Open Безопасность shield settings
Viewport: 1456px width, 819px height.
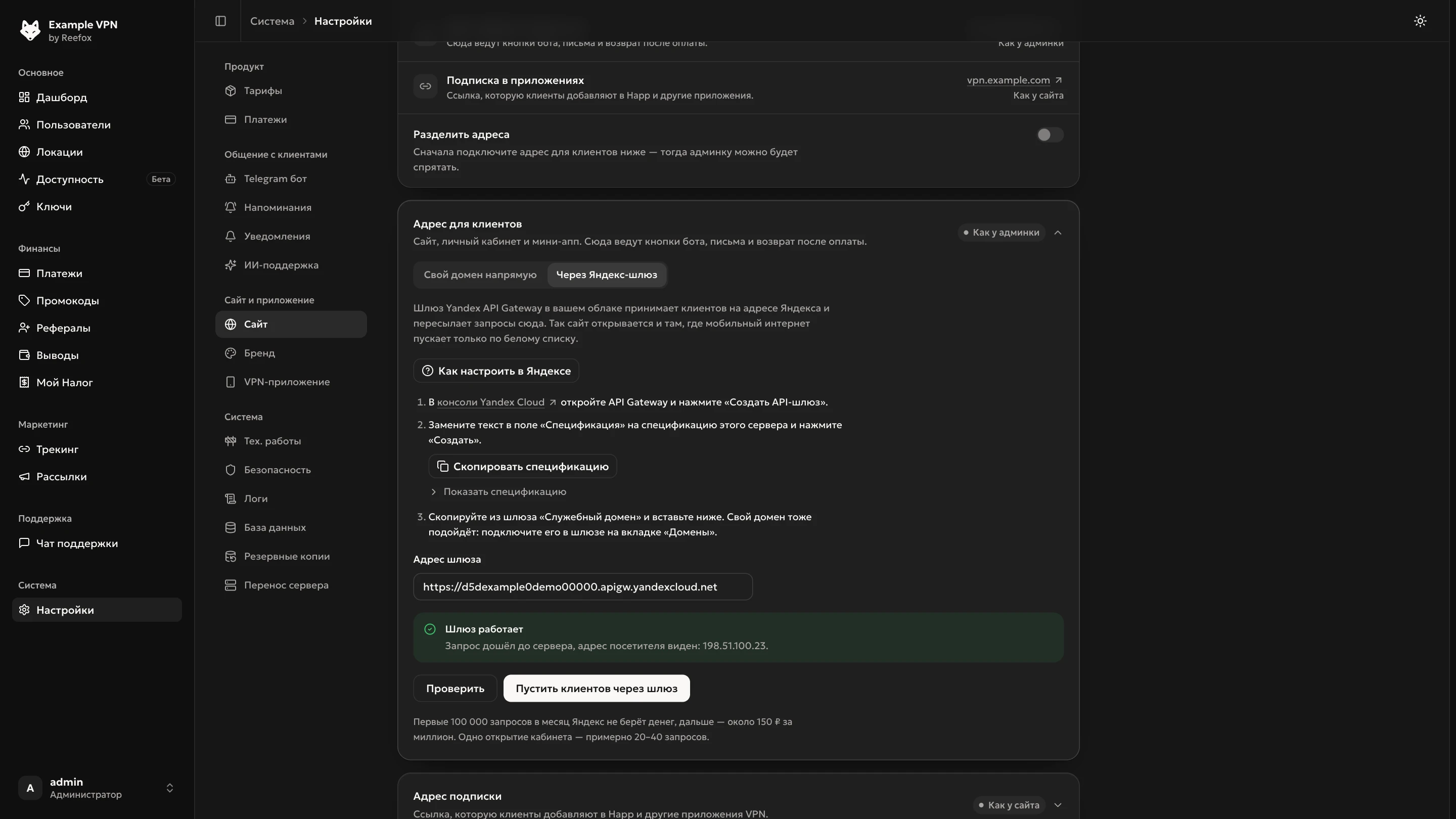[x=291, y=470]
